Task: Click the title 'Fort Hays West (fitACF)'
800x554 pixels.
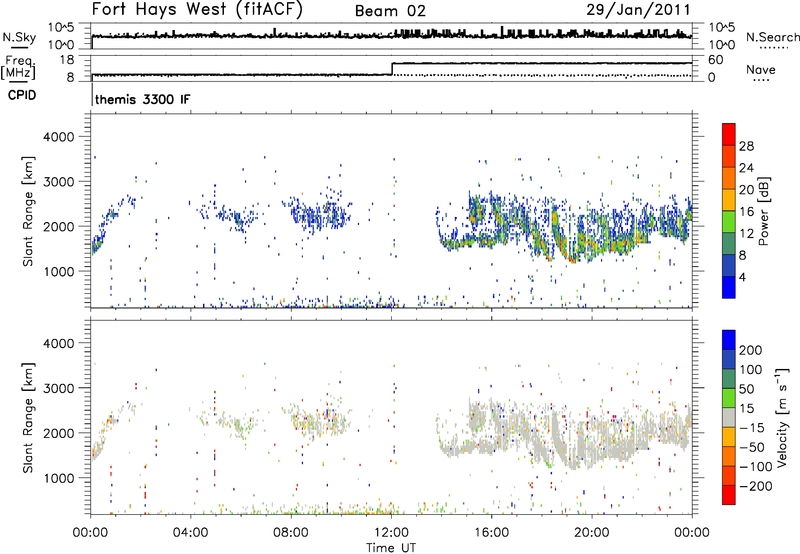Action: point(197,9)
